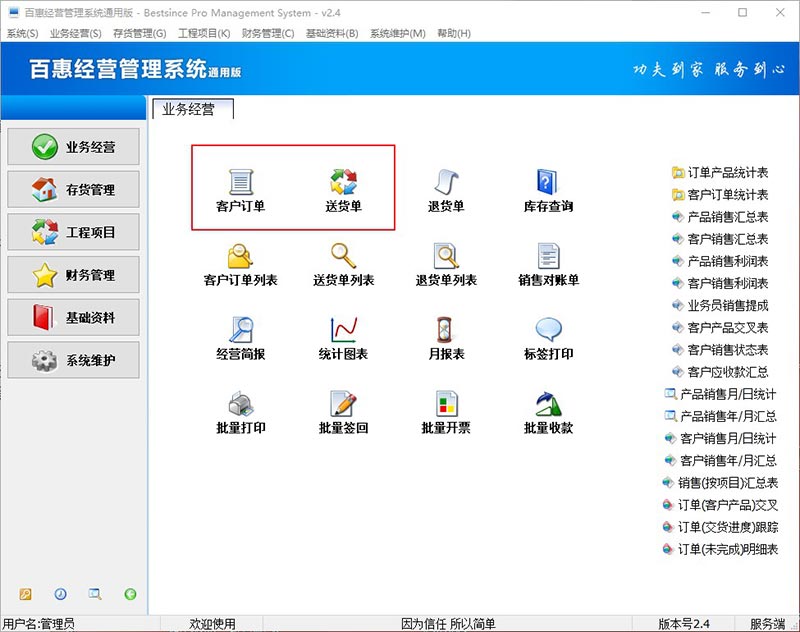Open the 销售对账单 document icon
The height and width of the screenshot is (632, 800).
point(548,256)
